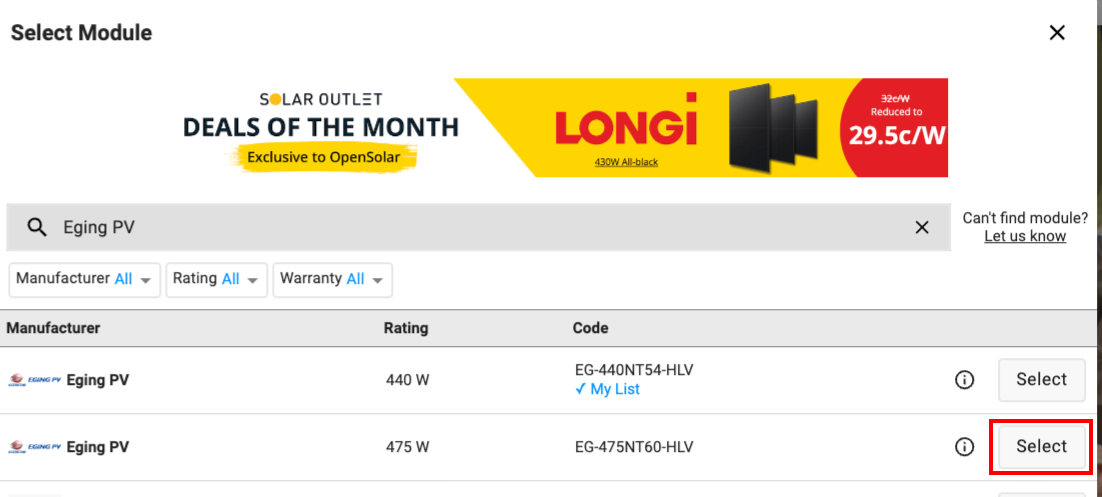Open info for EG-440NT54-HLV module
This screenshot has height=497, width=1102.
(x=964, y=380)
